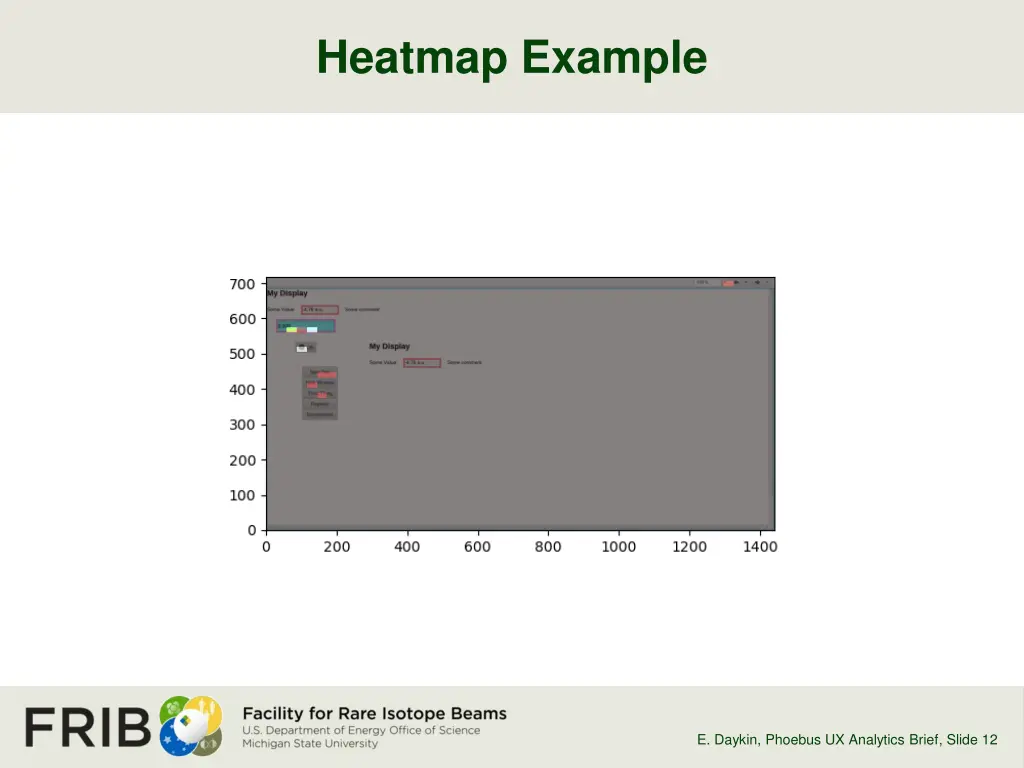The height and width of the screenshot is (768, 1024).
Task: Click the upper-left "Some comment" label
Action: (x=362, y=310)
